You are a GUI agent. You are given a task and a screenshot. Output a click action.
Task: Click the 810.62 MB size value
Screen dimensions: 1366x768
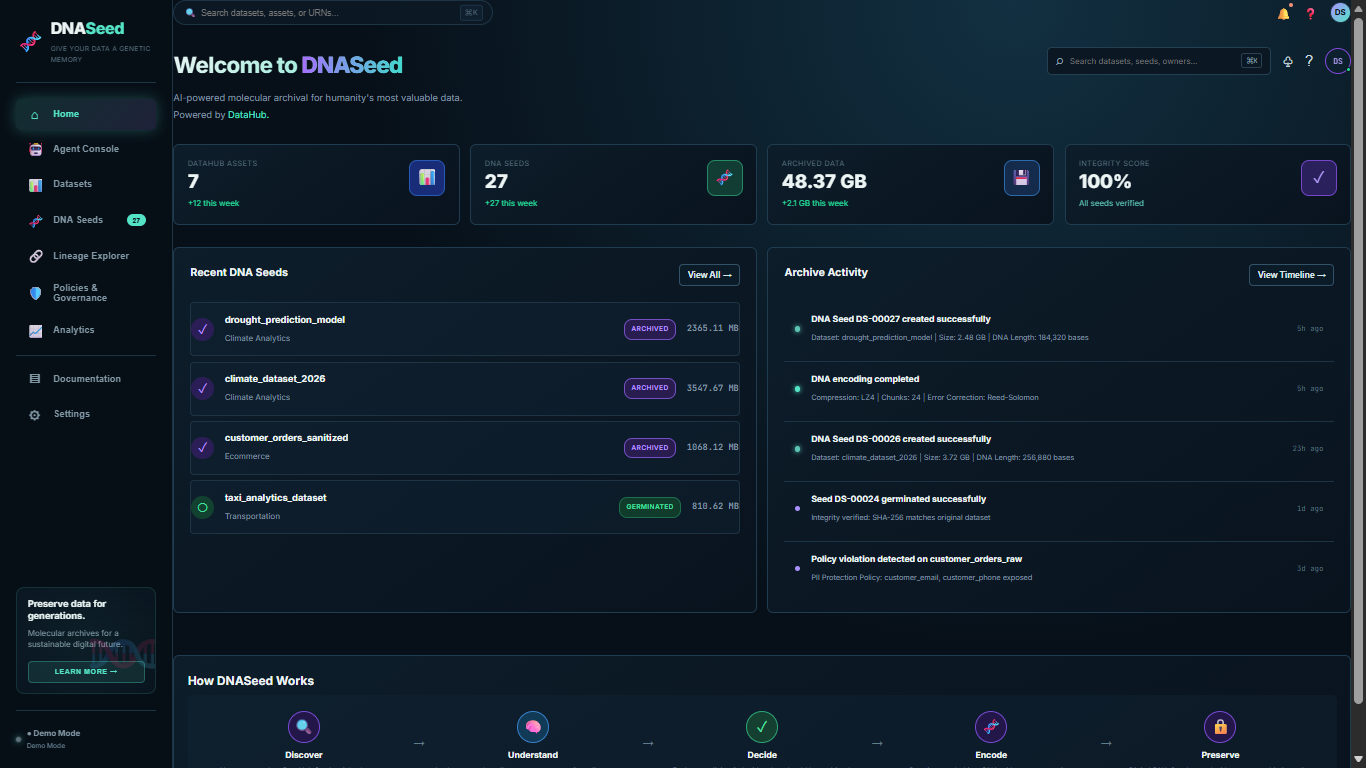coord(715,507)
